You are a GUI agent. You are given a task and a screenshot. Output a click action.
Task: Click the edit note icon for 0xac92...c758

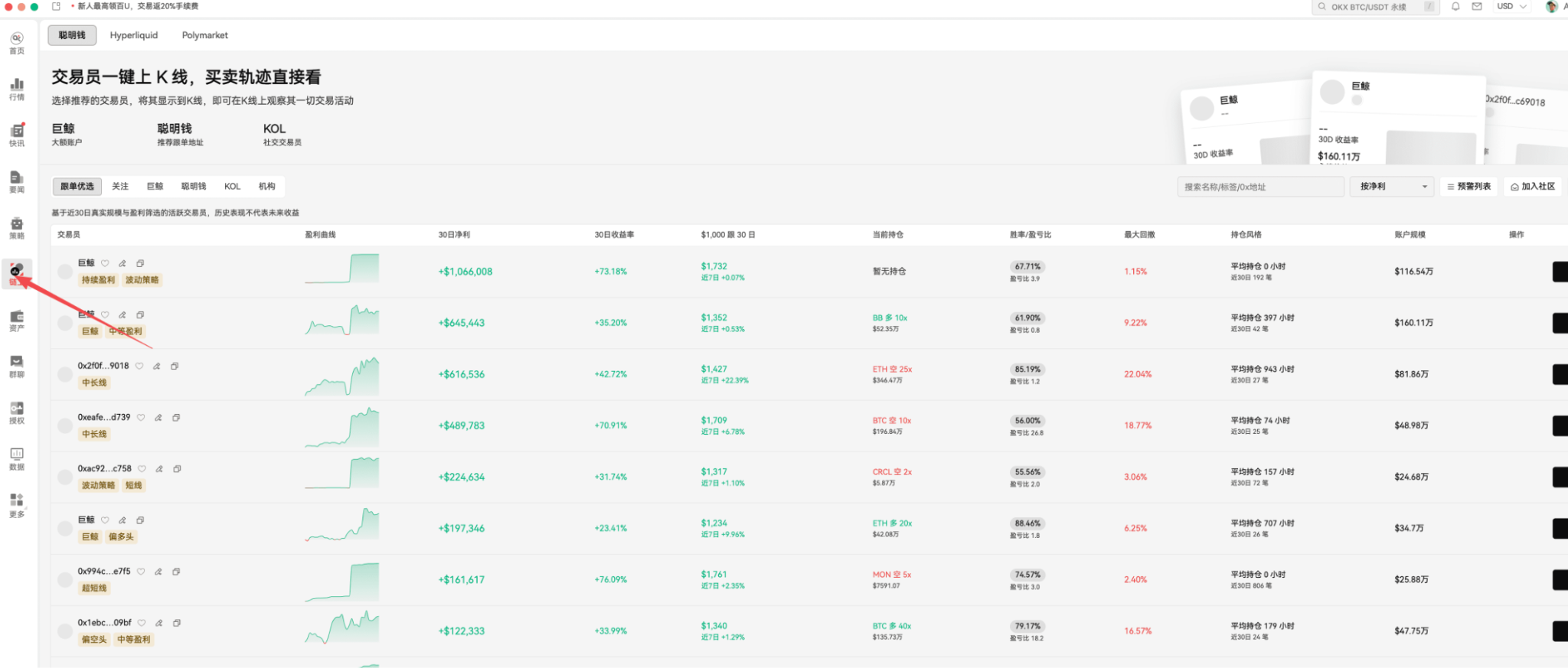coord(159,468)
